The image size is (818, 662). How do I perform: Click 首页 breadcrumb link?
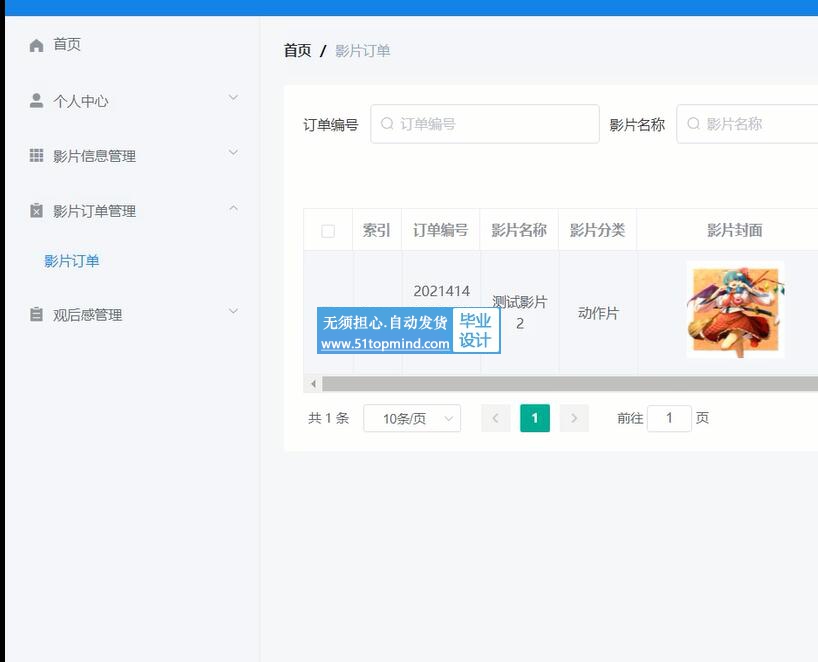coord(297,51)
